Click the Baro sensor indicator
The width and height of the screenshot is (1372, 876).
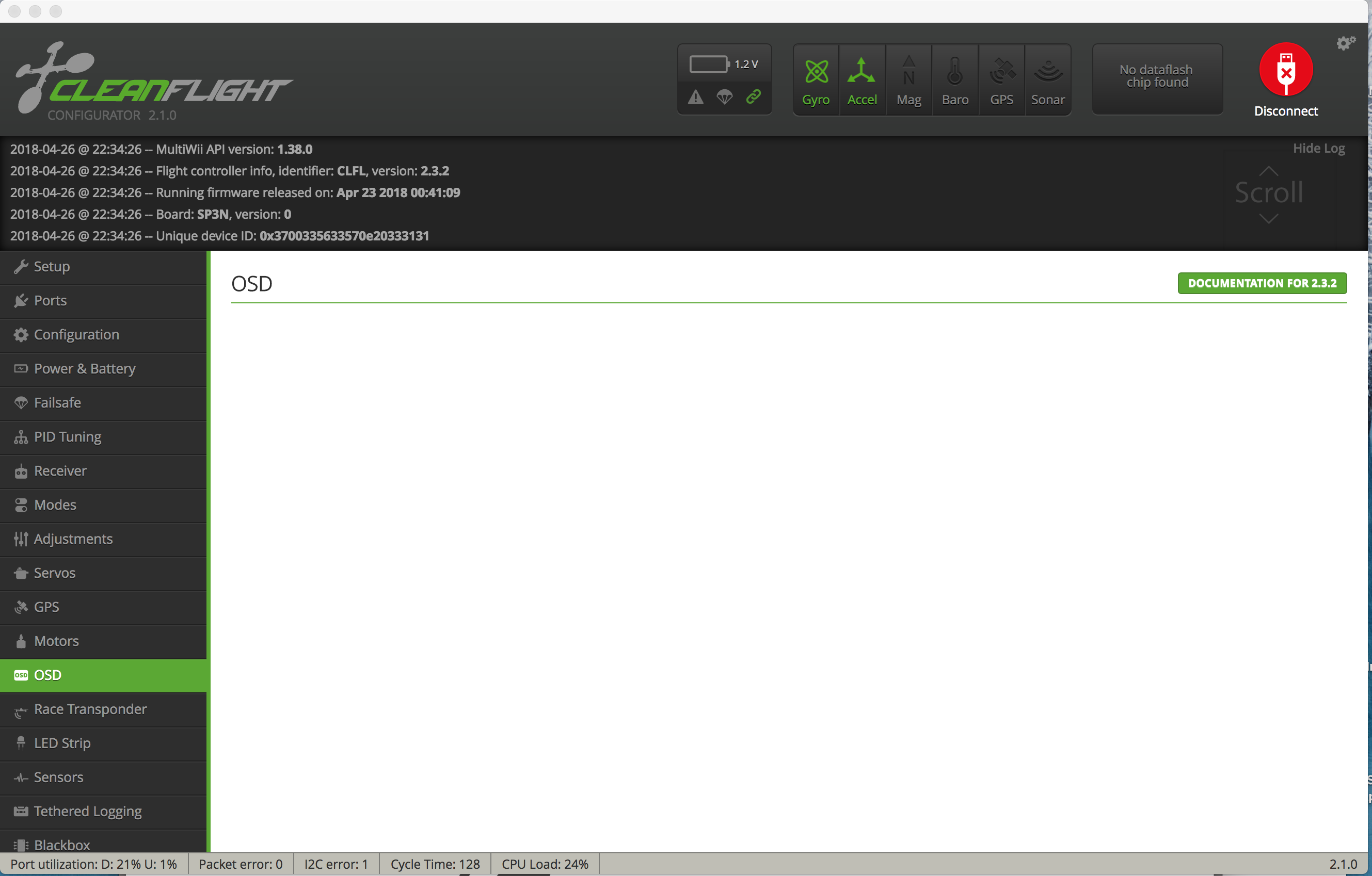pyautogui.click(x=954, y=79)
